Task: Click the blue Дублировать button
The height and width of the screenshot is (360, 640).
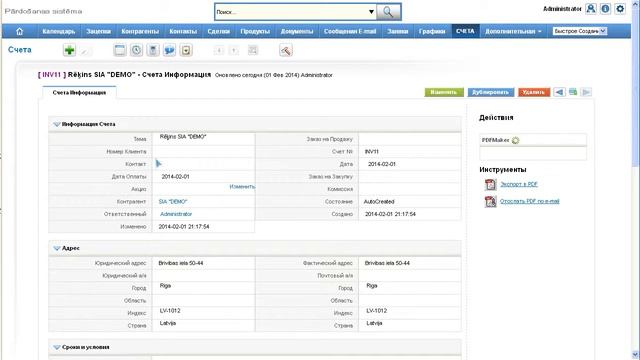Action: pos(490,92)
